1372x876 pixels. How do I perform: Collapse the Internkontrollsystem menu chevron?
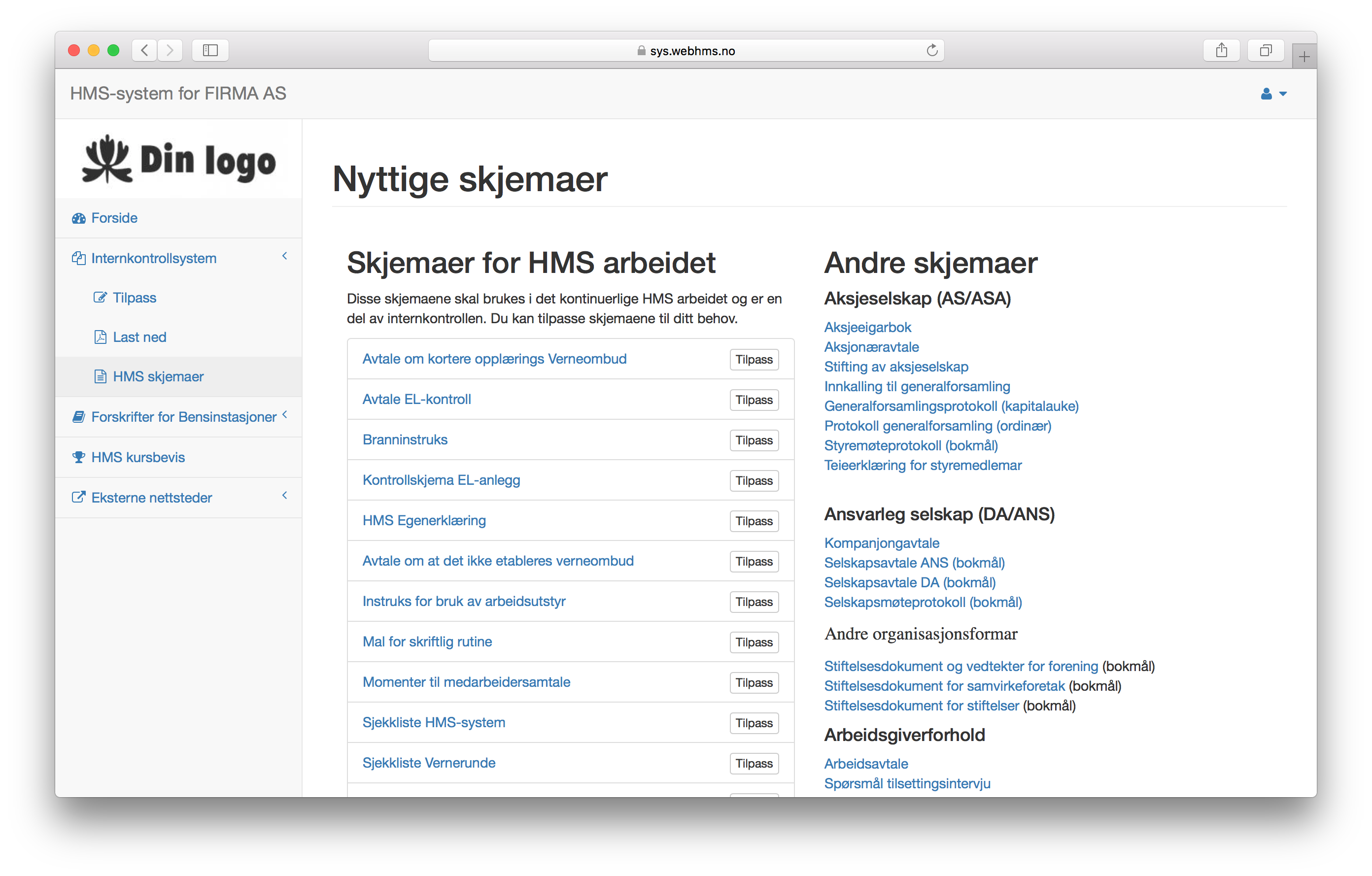[x=284, y=256]
